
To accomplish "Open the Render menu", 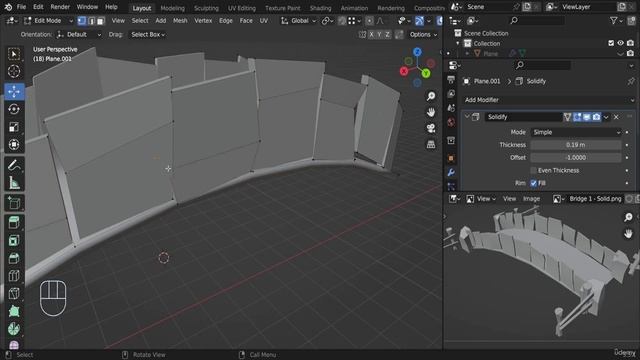I will click(60, 7).
